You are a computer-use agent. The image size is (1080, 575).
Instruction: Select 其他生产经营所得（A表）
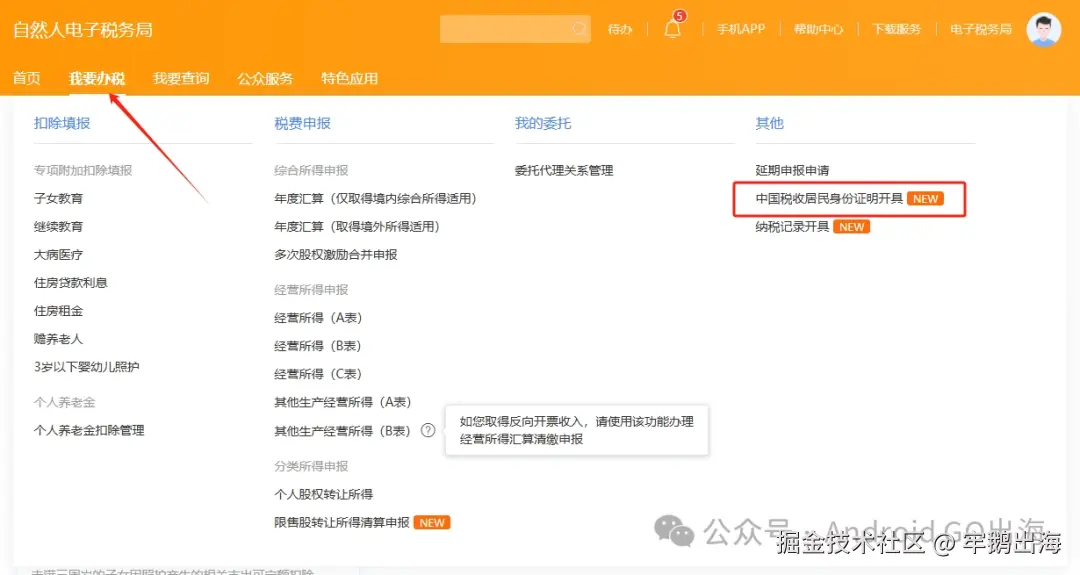[342, 402]
